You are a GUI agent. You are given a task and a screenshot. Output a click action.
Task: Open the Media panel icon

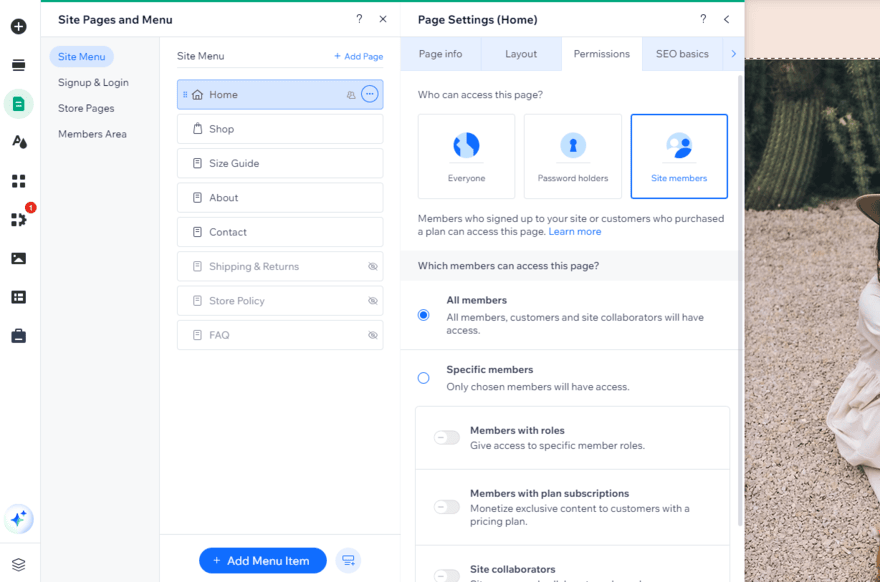coord(18,256)
